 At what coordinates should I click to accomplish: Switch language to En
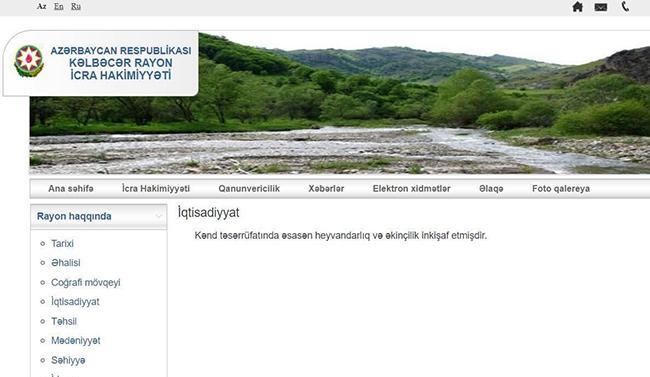point(58,6)
